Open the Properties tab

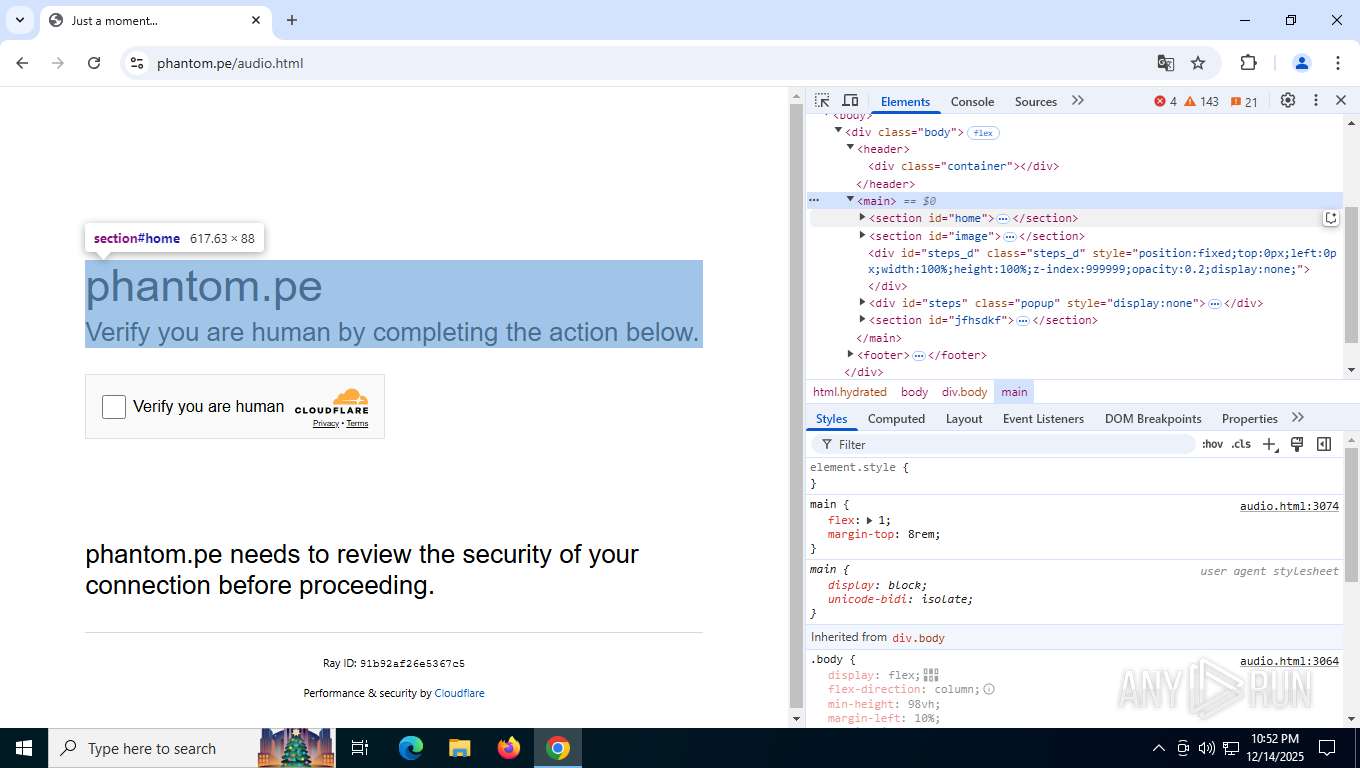1249,418
